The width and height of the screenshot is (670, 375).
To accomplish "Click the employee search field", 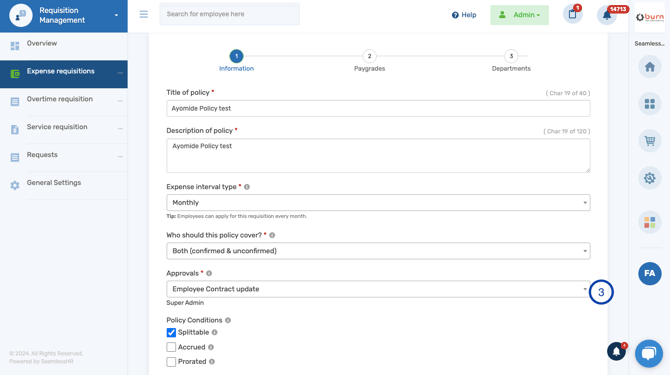I will 229,14.
